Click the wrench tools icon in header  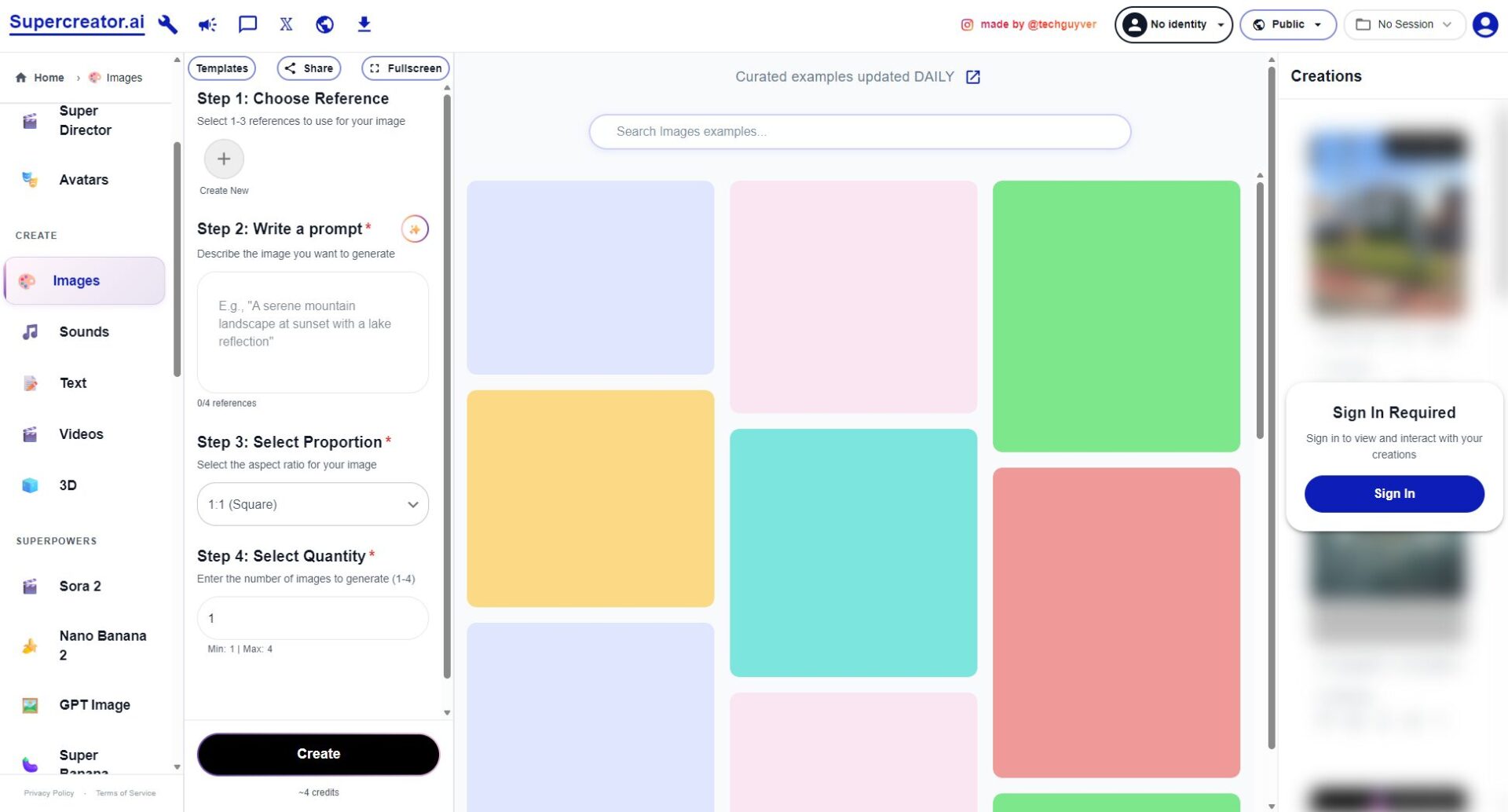pyautogui.click(x=167, y=24)
